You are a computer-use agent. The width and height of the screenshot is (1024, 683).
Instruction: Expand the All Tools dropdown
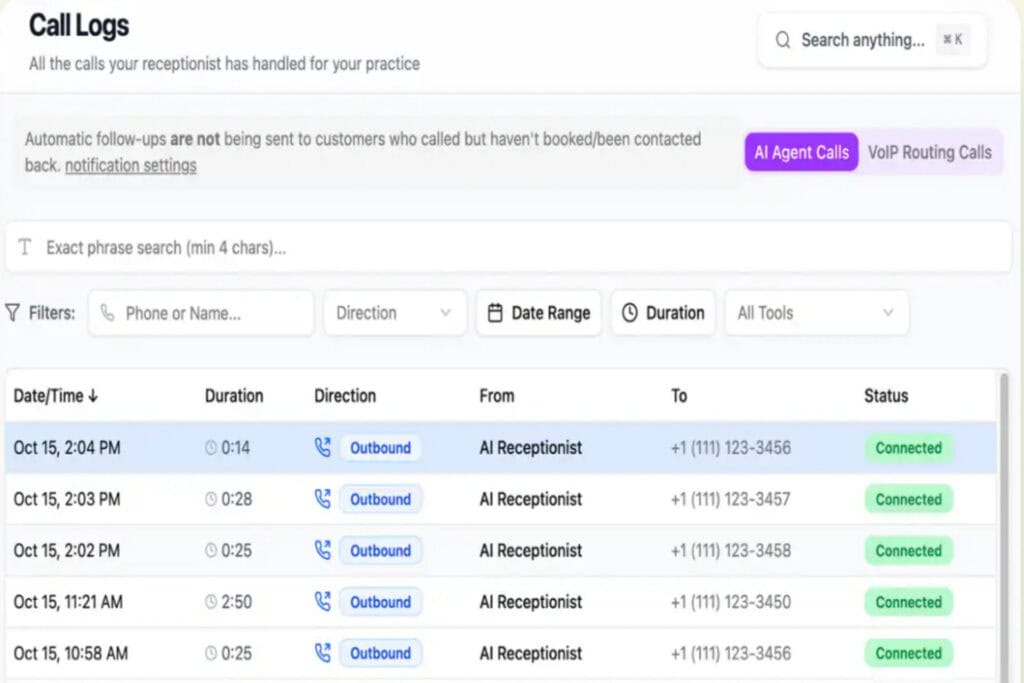coord(816,313)
